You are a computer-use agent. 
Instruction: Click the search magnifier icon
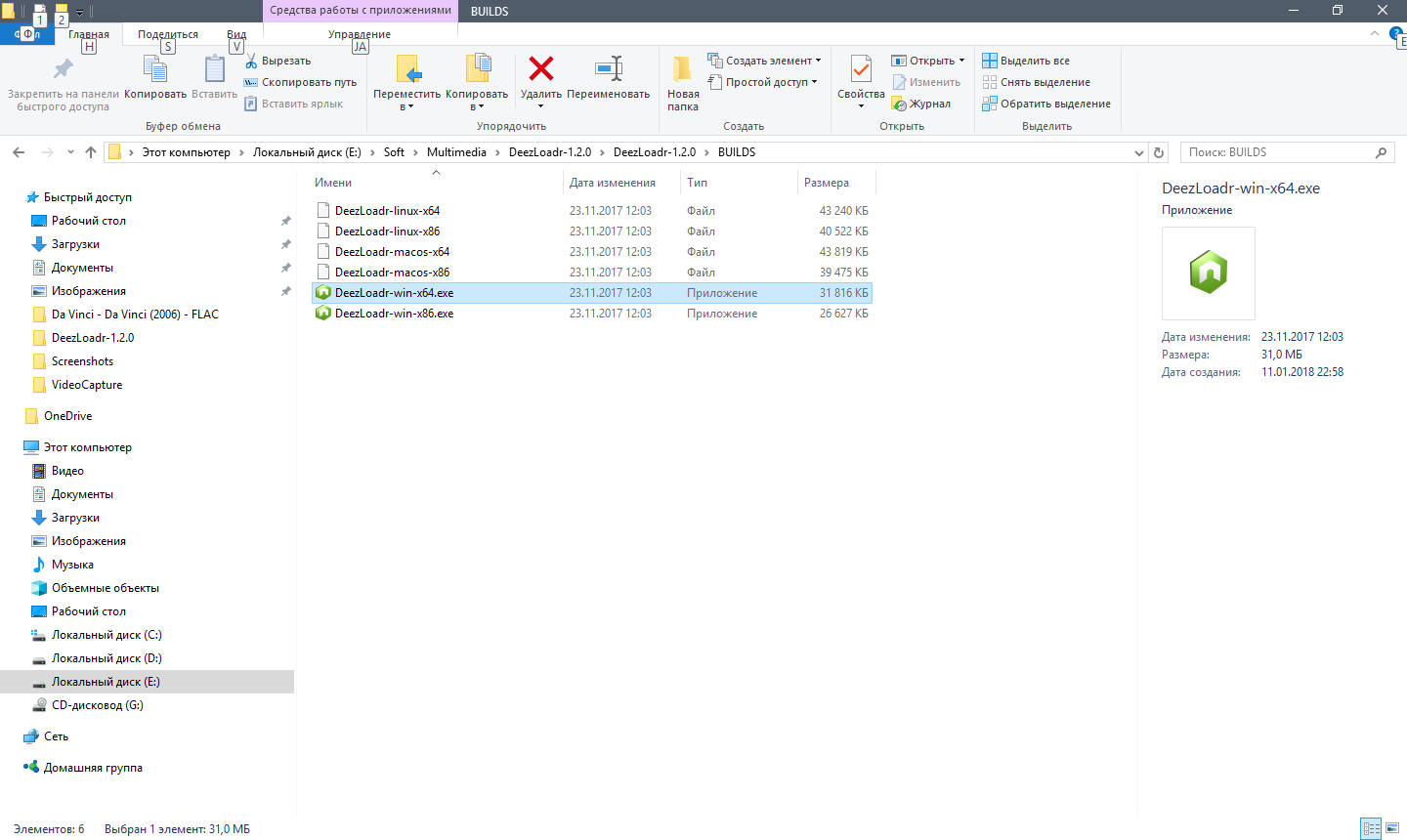(x=1381, y=152)
